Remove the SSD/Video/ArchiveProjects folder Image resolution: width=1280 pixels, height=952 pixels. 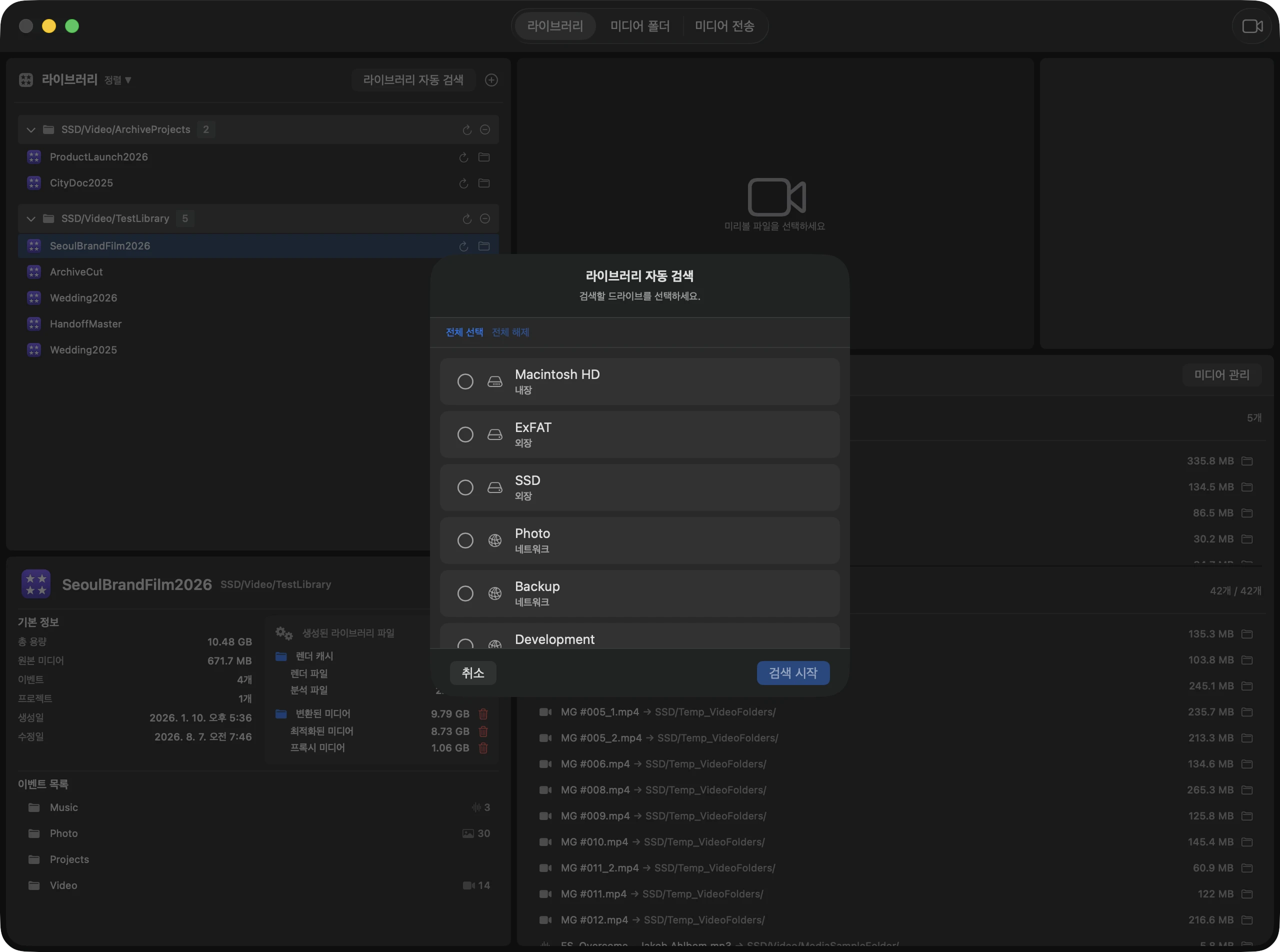[485, 129]
